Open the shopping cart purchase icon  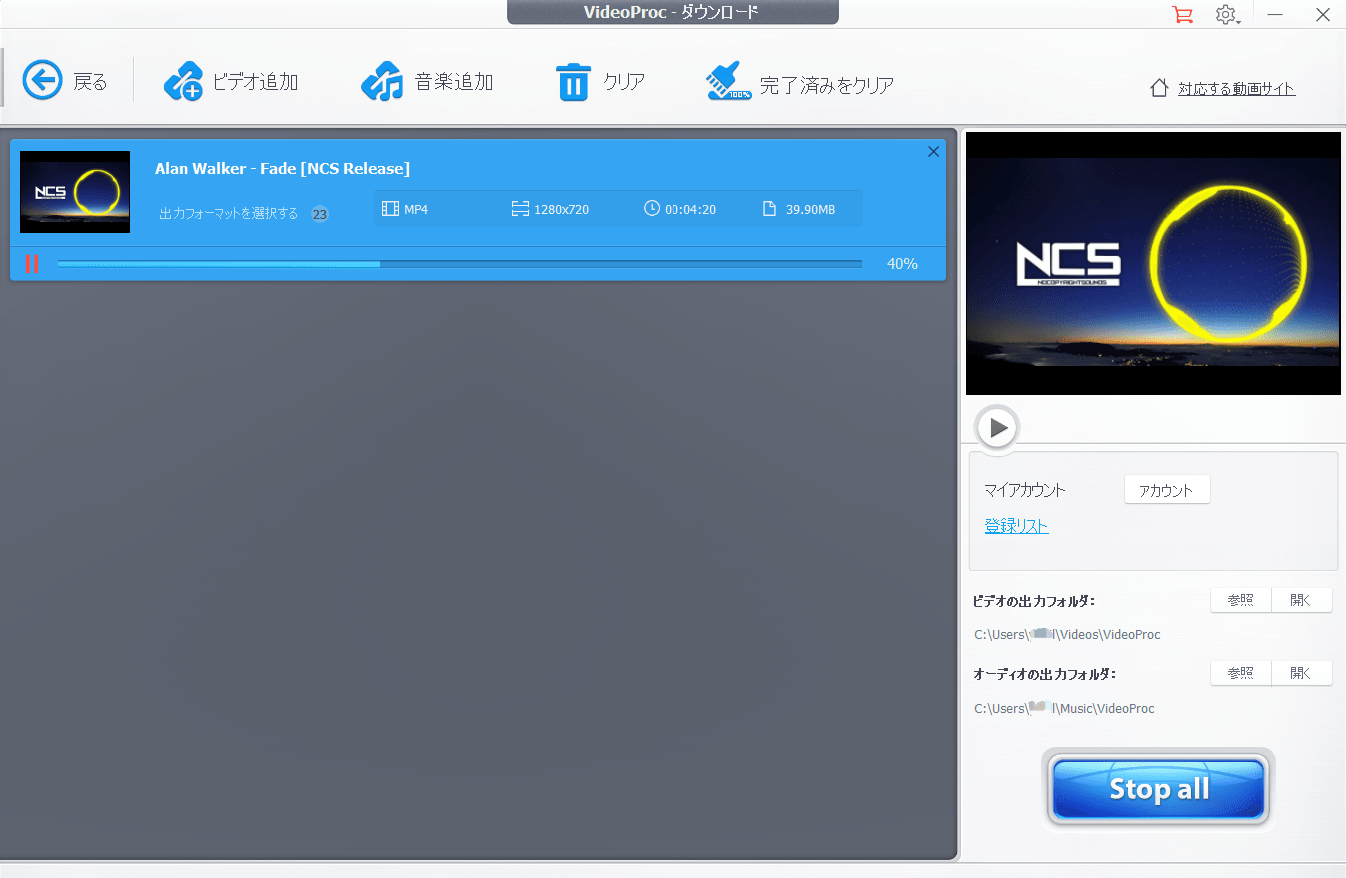[1182, 15]
